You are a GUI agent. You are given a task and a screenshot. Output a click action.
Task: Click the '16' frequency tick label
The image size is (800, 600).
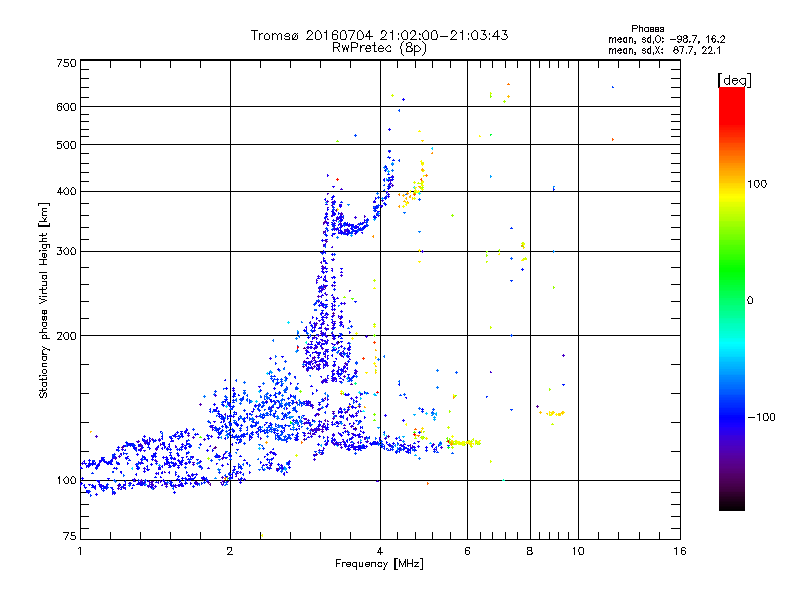[680, 551]
